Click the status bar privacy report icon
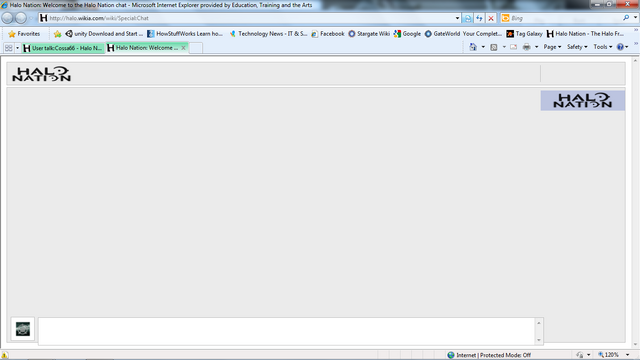640x360 pixels. coord(580,355)
